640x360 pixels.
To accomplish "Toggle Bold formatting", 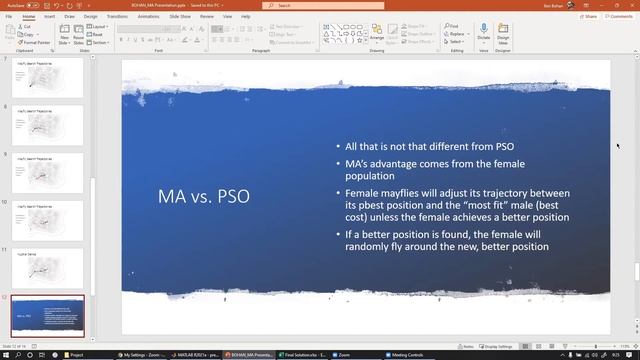I will [121, 40].
